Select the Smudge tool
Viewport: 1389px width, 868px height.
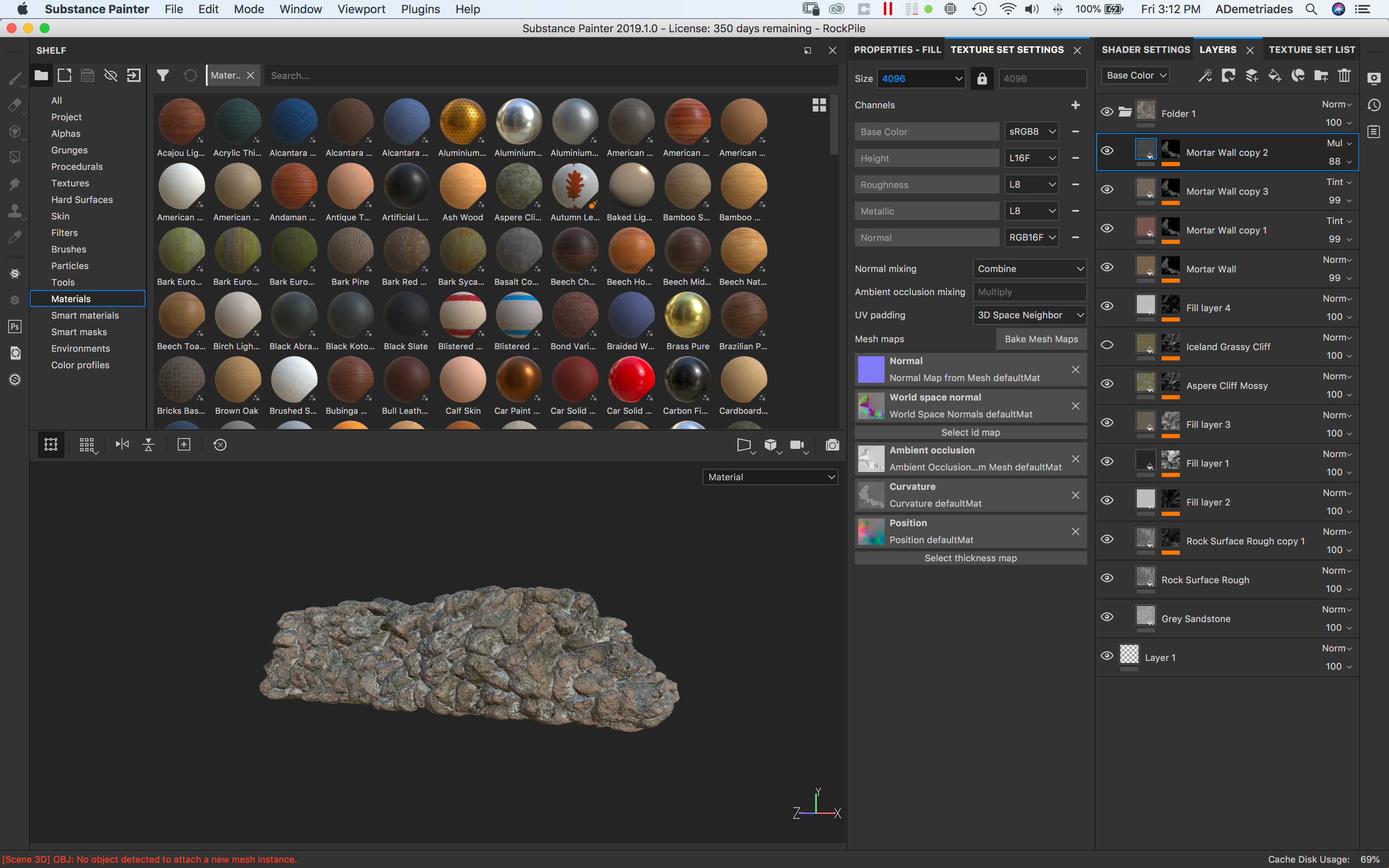(15, 184)
